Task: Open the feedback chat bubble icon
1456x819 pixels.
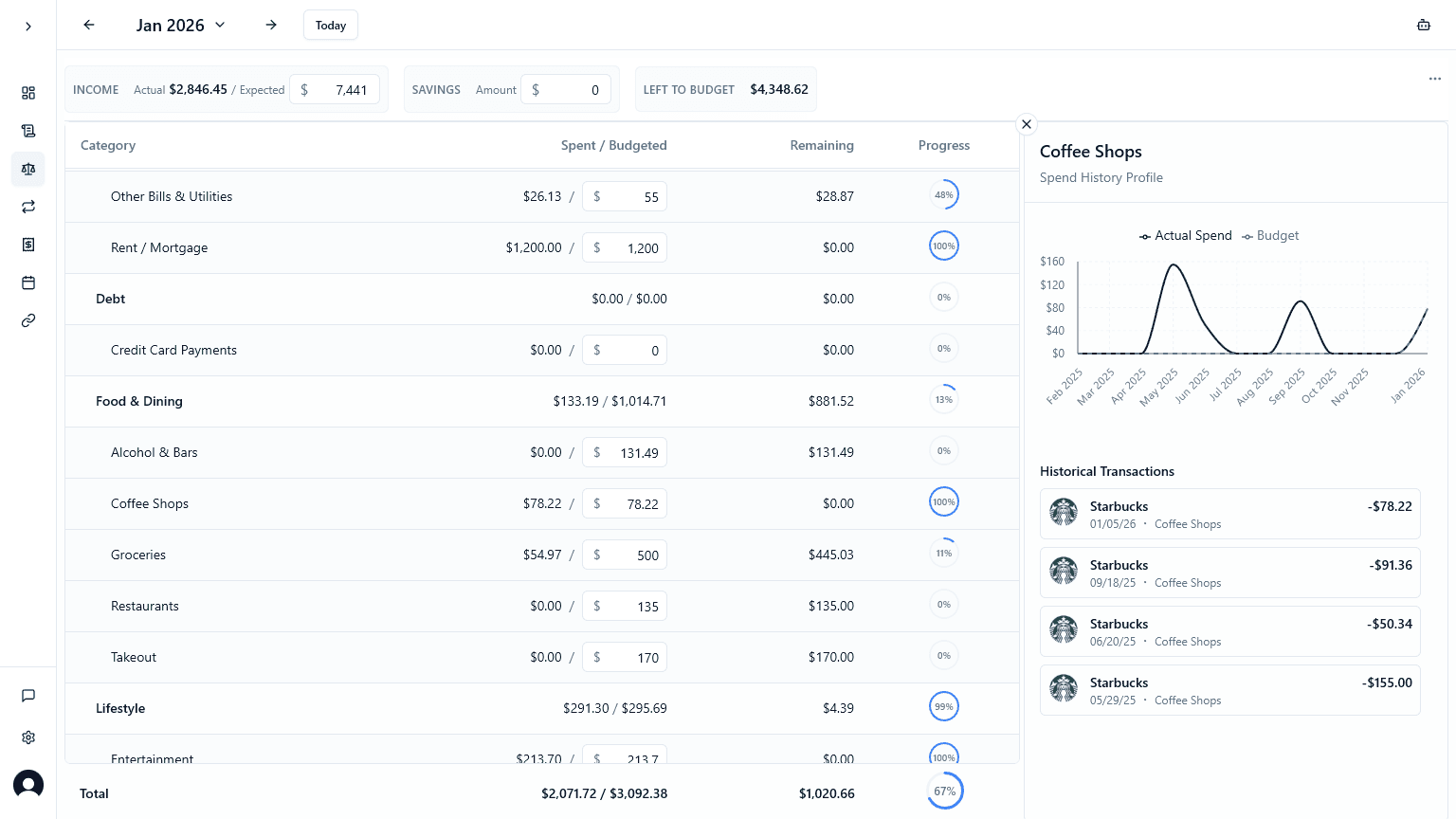Action: 28,695
